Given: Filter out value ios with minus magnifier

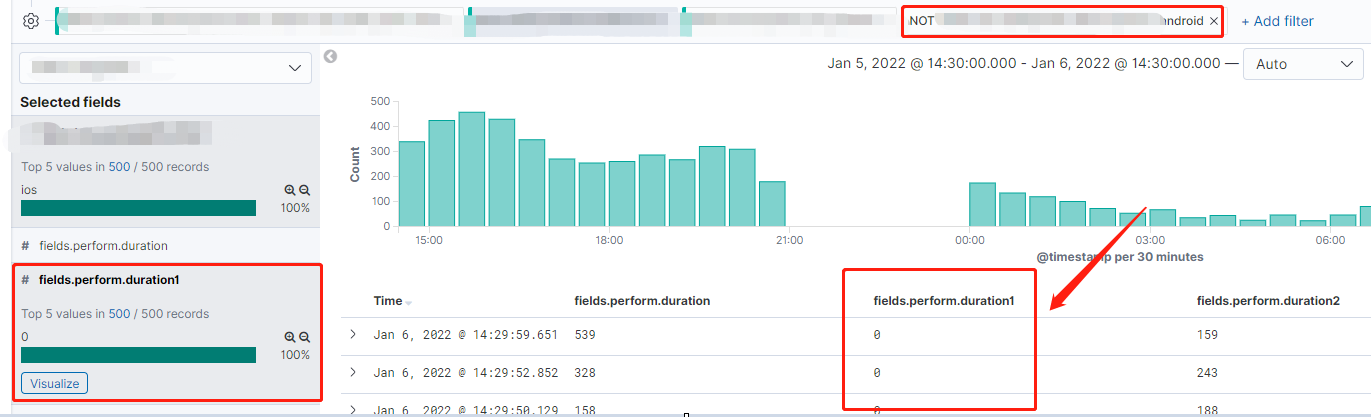Looking at the screenshot, I should pos(305,190).
